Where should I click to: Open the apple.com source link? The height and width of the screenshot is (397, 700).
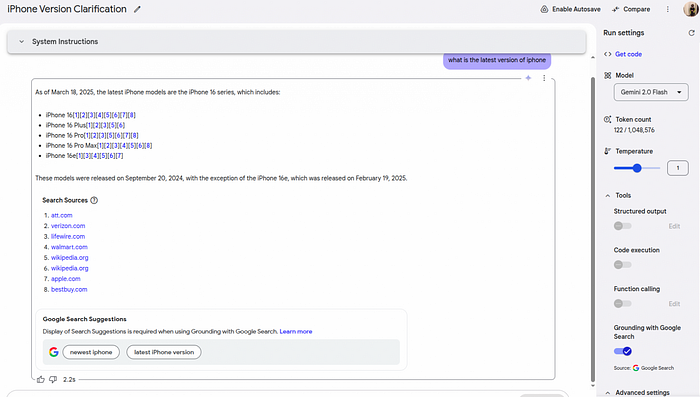tap(66, 279)
